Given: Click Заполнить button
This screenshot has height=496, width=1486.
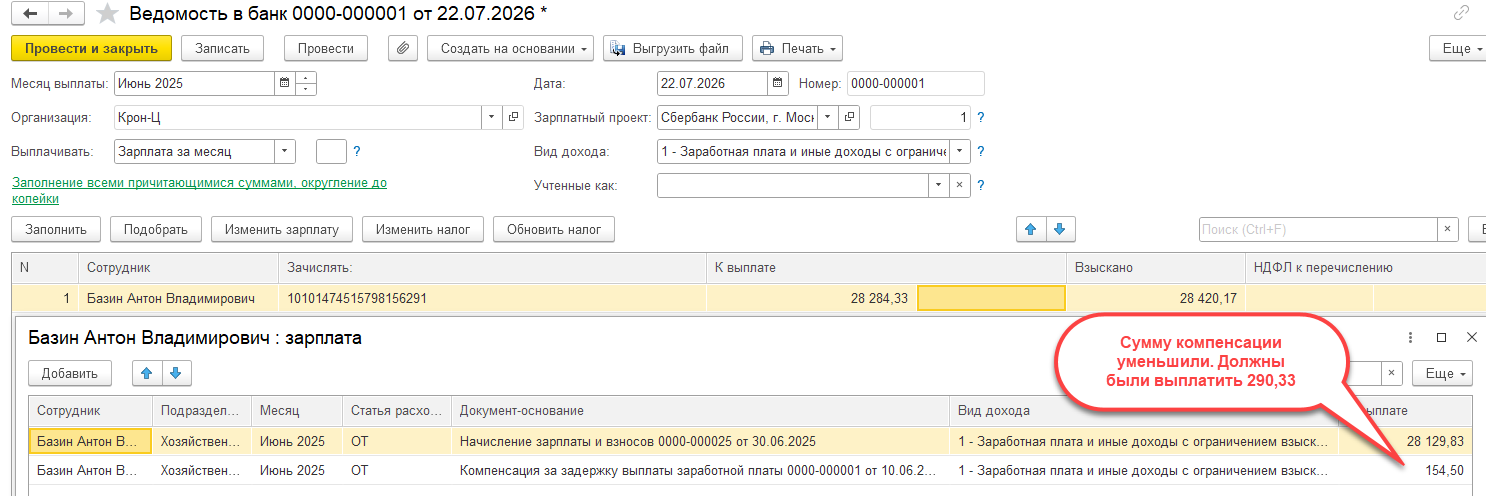Looking at the screenshot, I should (56, 230).
